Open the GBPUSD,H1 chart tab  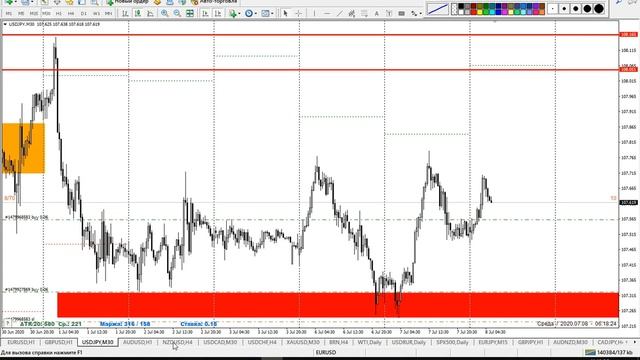point(59,342)
